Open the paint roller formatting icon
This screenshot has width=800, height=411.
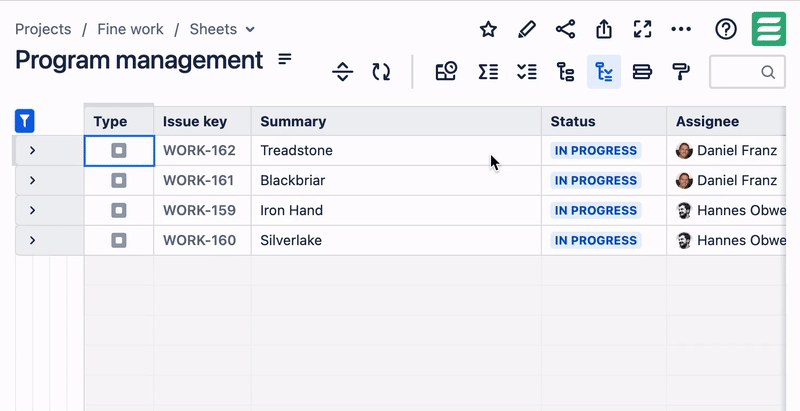(681, 72)
